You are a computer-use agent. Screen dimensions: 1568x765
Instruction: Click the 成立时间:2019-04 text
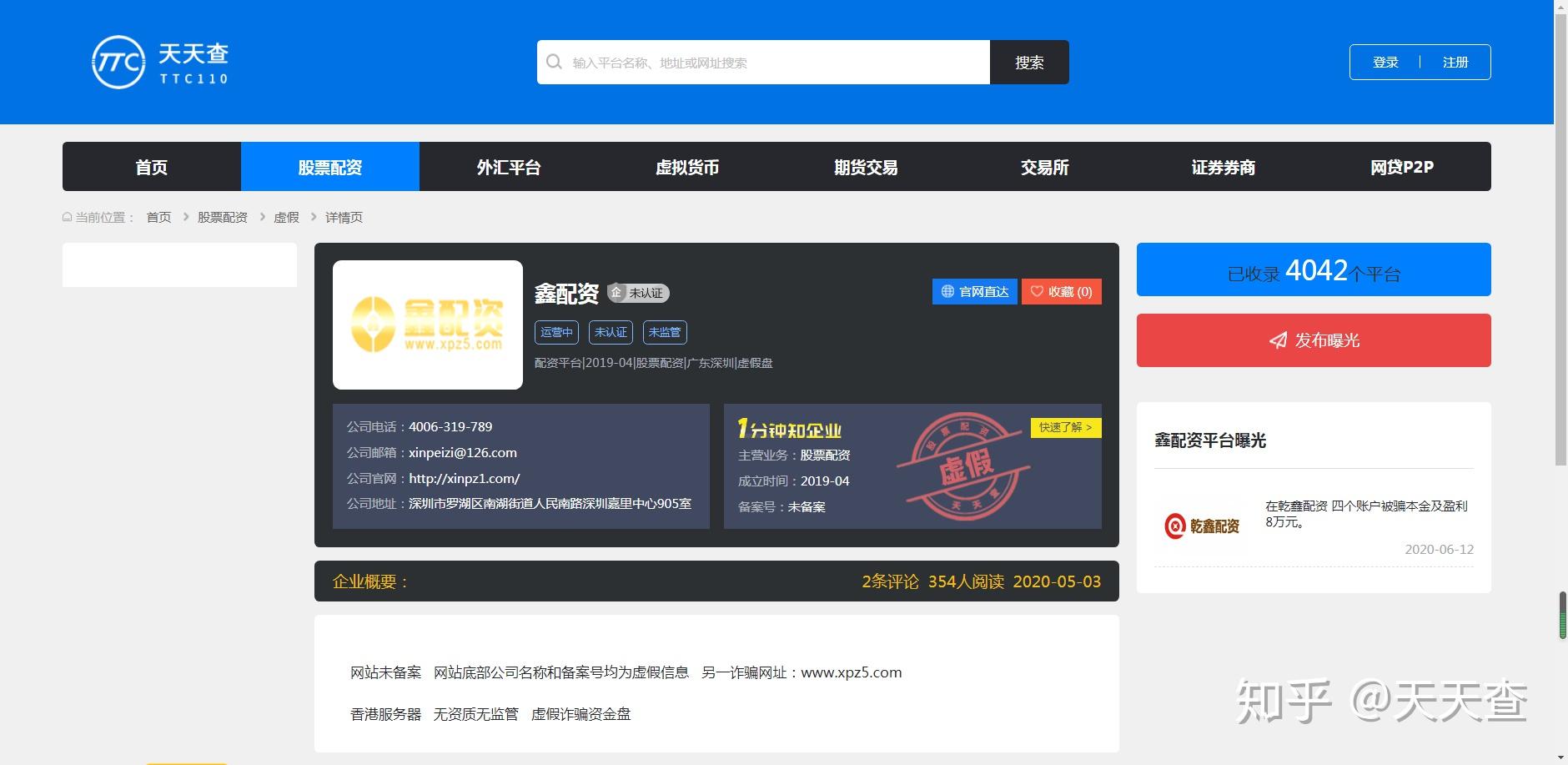click(x=794, y=481)
